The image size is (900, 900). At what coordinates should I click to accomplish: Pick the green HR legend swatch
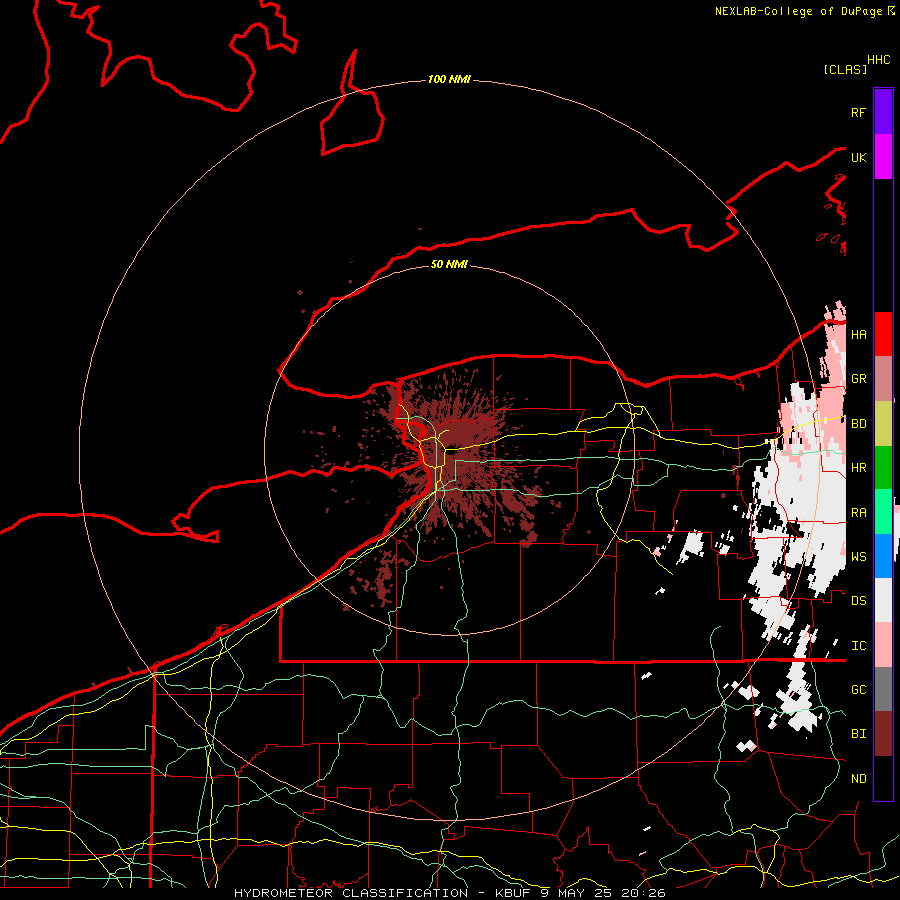(x=883, y=468)
